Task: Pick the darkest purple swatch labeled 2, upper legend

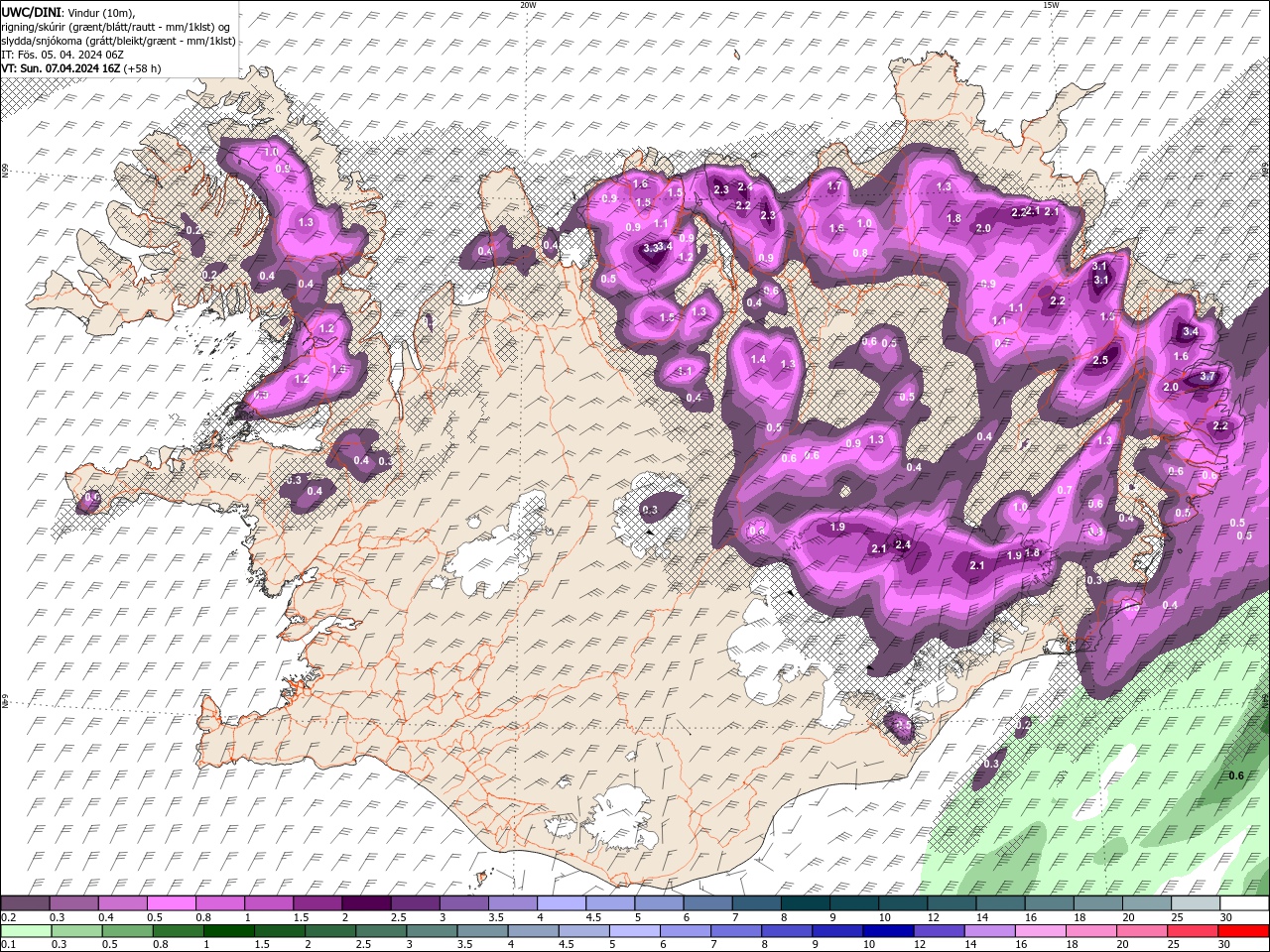Action: [365, 903]
